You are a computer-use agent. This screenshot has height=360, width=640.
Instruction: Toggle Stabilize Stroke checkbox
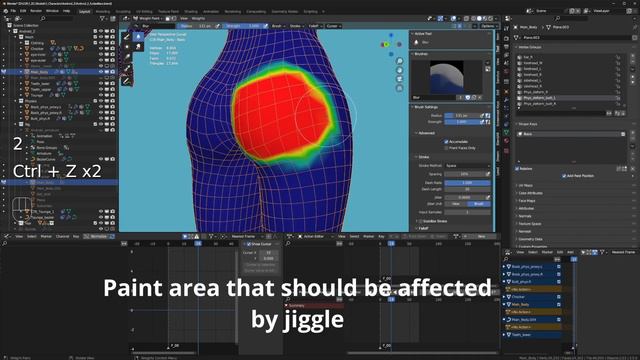point(420,221)
